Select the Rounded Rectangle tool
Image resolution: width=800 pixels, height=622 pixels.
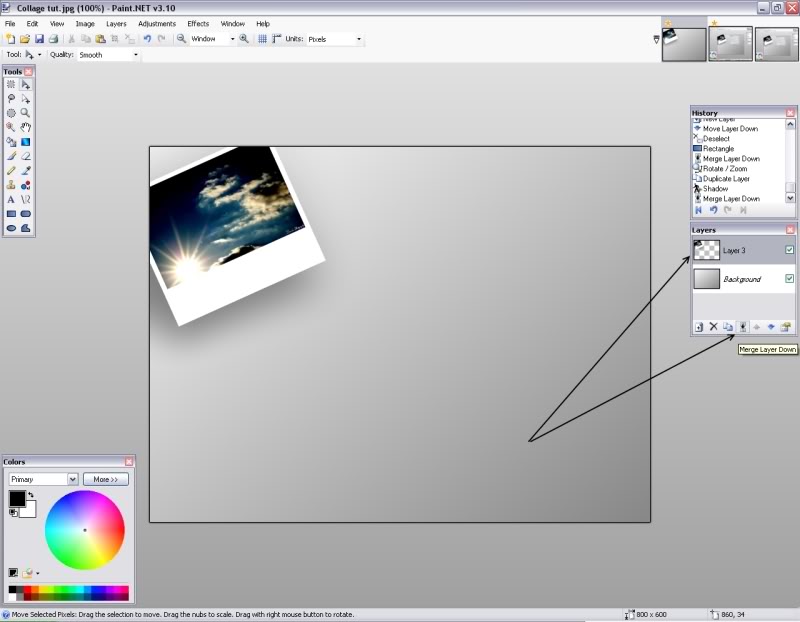tap(26, 214)
